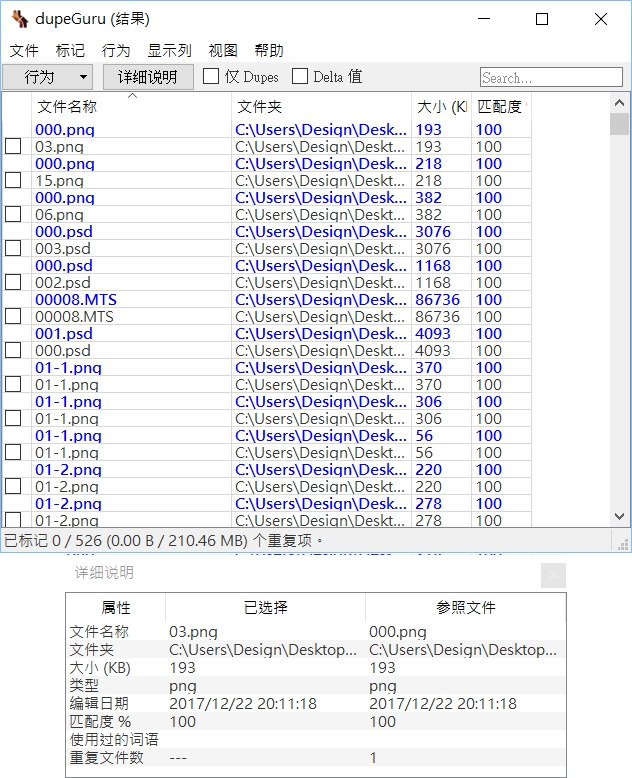The height and width of the screenshot is (778, 632).
Task: Click the 已选择 column header in details
Action: 265,607
